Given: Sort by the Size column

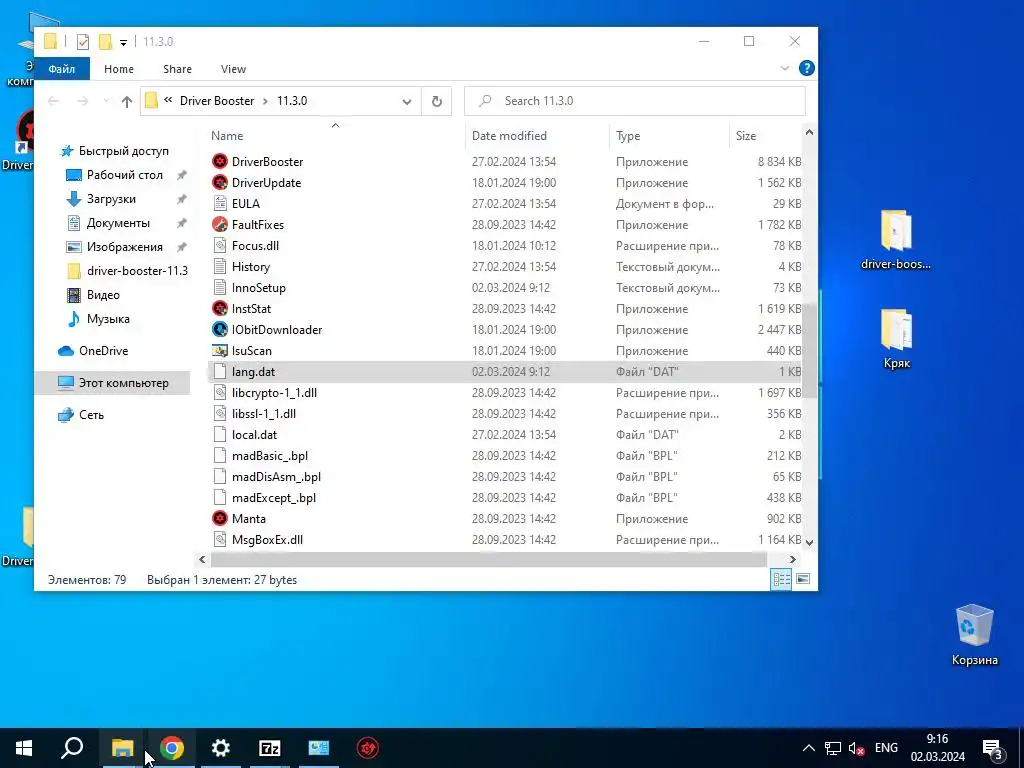Looking at the screenshot, I should [746, 136].
